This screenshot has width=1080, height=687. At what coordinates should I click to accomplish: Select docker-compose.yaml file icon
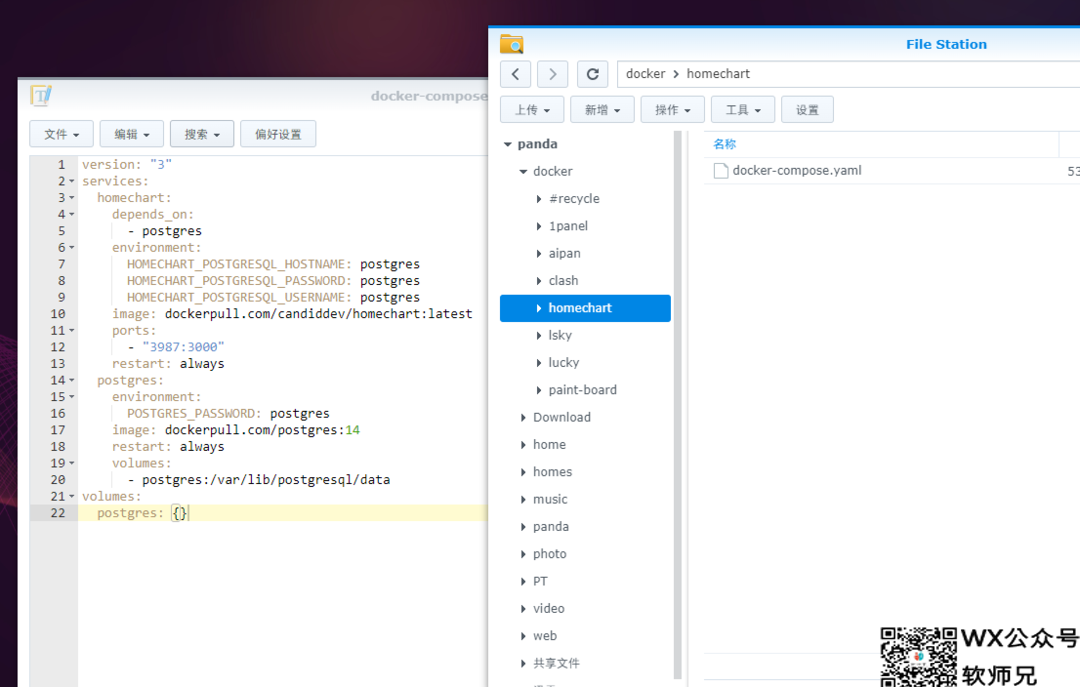pyautogui.click(x=720, y=171)
